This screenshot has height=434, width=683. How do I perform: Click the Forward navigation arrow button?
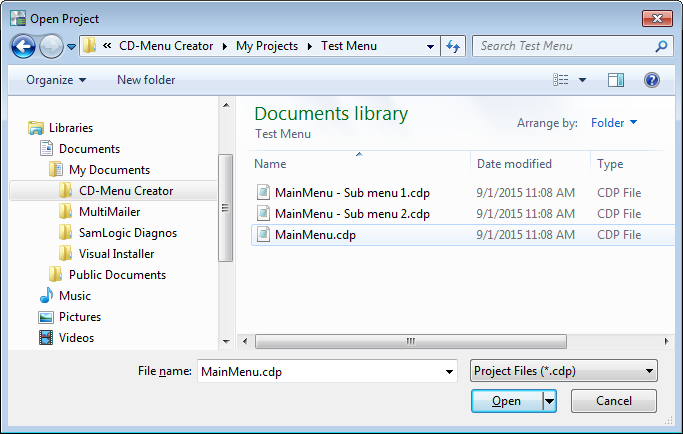point(51,46)
